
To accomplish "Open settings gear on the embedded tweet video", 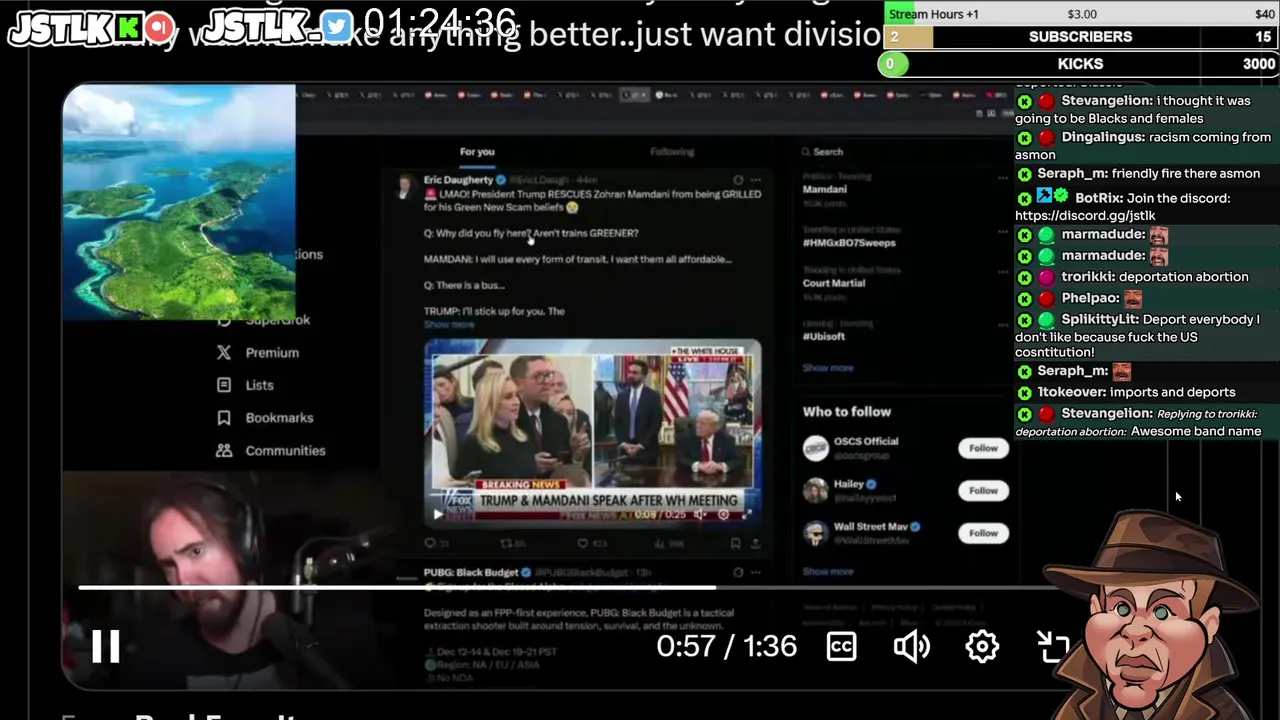I will pos(723,514).
